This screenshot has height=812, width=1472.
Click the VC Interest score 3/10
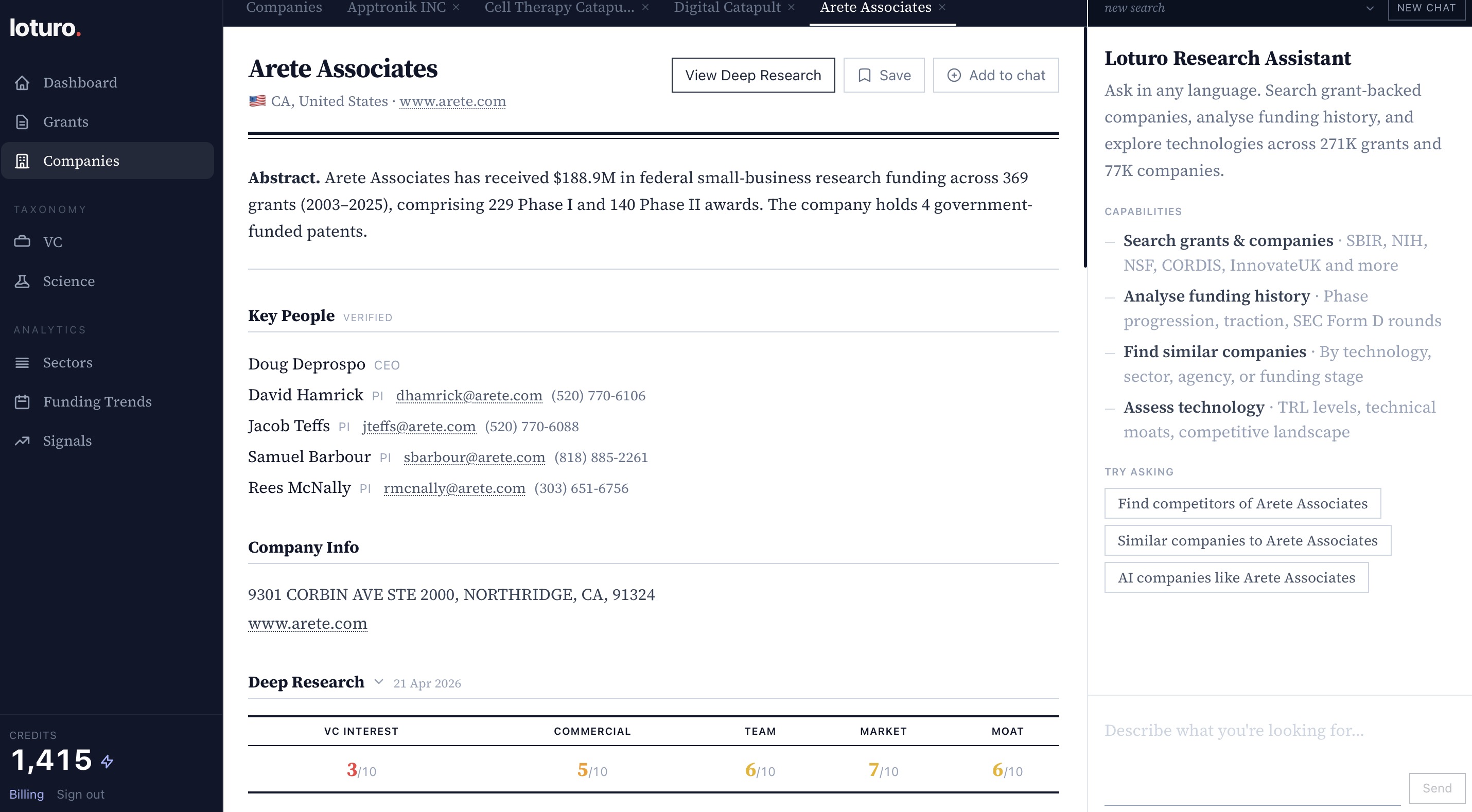coord(361,770)
